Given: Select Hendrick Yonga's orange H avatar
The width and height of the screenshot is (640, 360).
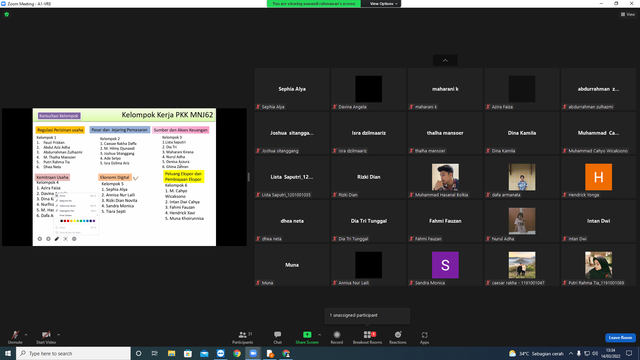Looking at the screenshot, I should (598, 177).
